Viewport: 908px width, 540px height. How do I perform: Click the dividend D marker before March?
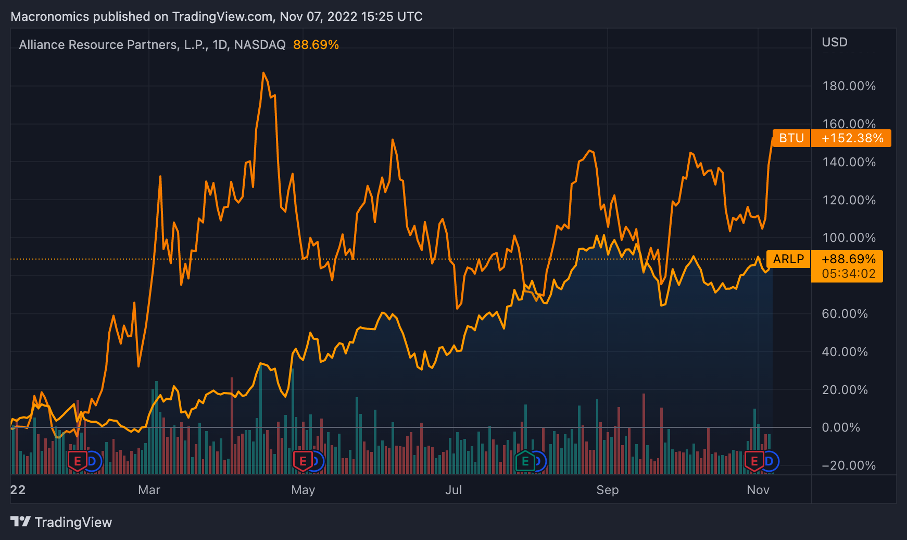(x=93, y=461)
